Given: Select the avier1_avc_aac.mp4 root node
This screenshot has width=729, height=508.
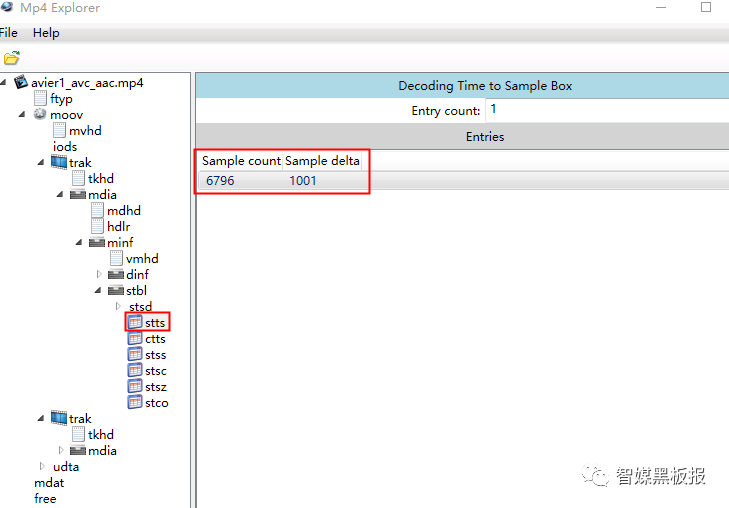Looking at the screenshot, I should point(87,83).
